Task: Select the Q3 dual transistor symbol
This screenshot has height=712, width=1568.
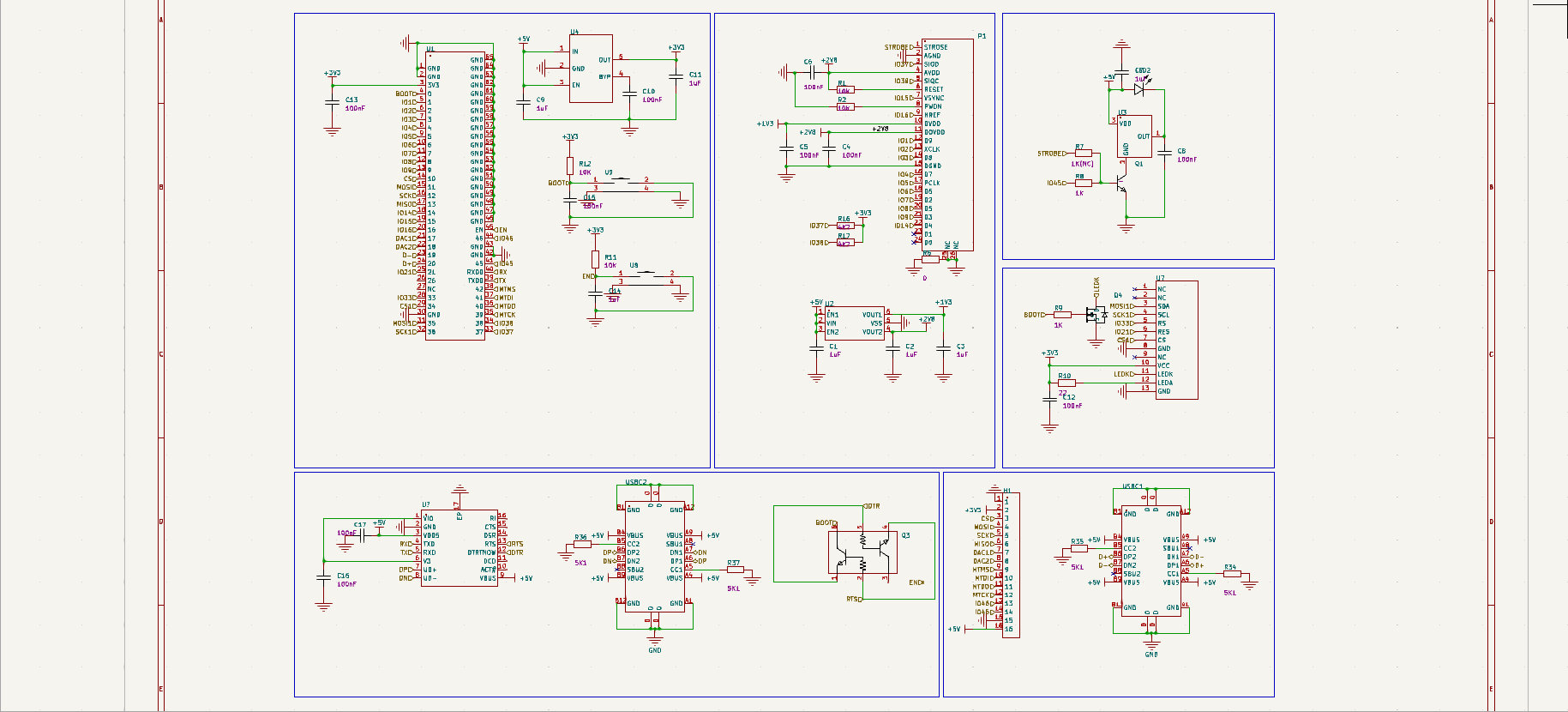Action: tap(862, 553)
